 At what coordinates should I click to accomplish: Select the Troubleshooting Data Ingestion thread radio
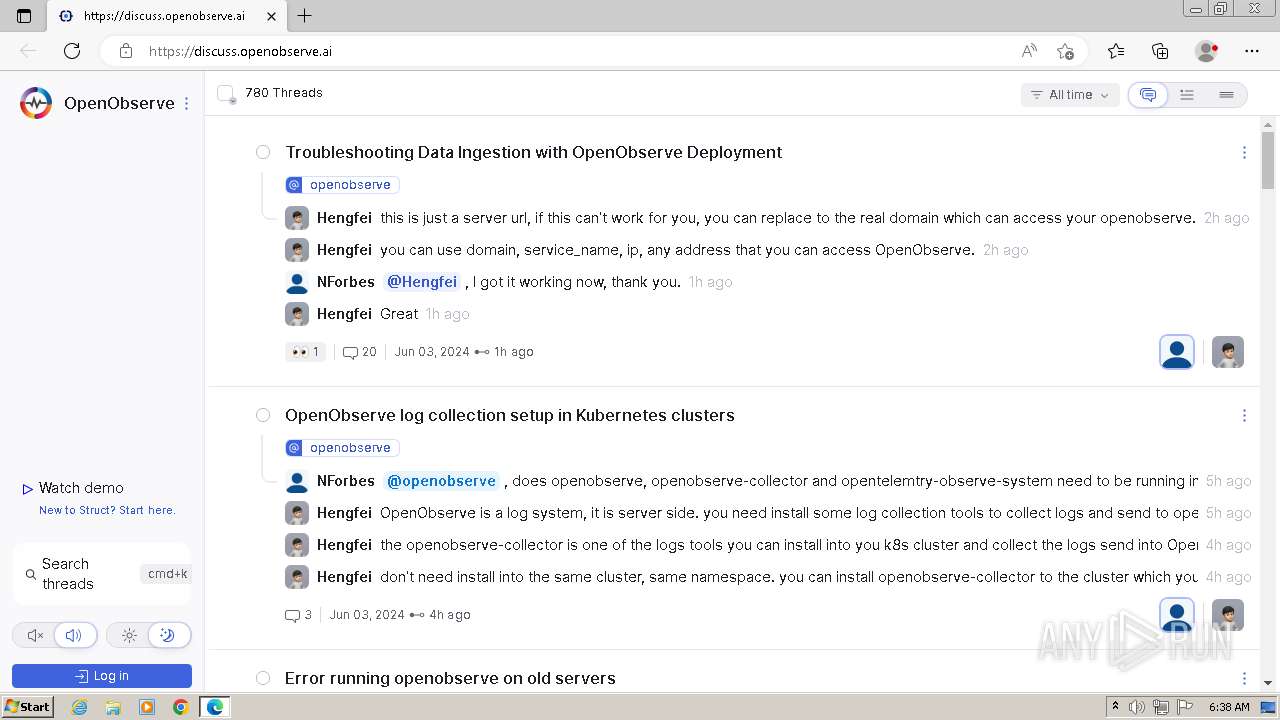263,152
